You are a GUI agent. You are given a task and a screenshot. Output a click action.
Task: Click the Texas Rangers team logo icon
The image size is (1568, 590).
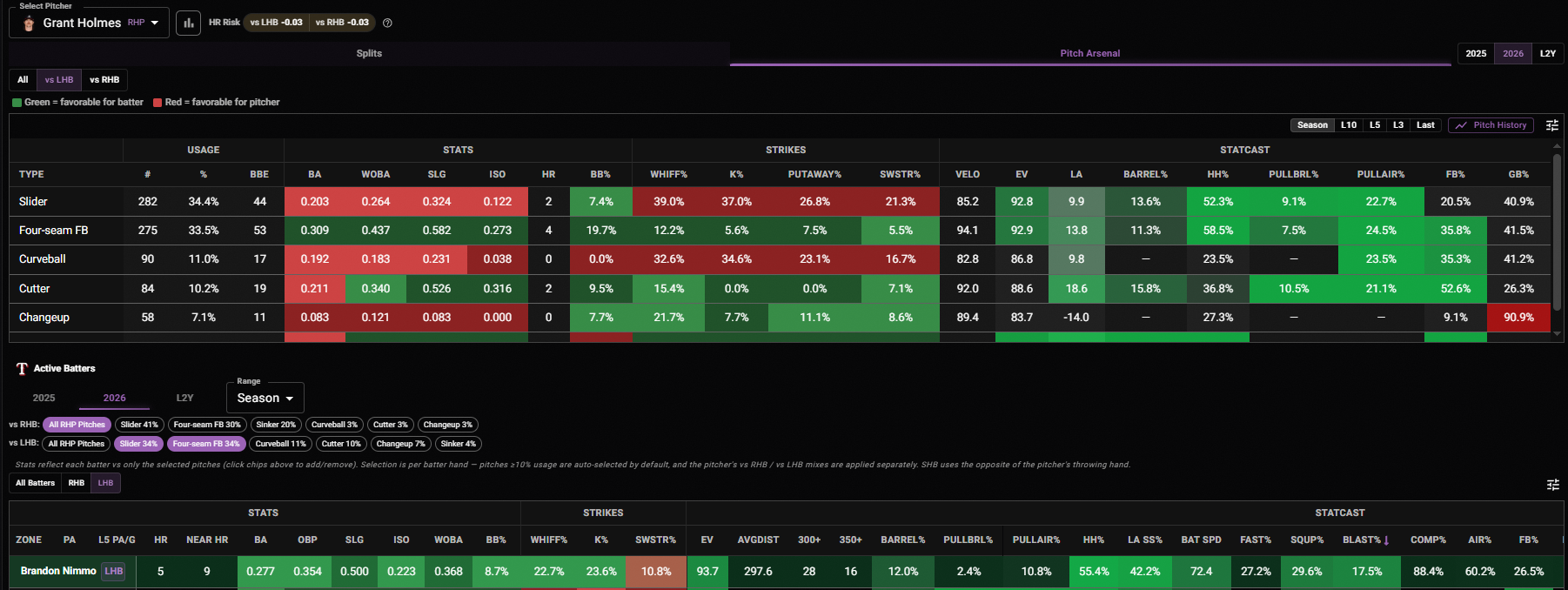22,369
